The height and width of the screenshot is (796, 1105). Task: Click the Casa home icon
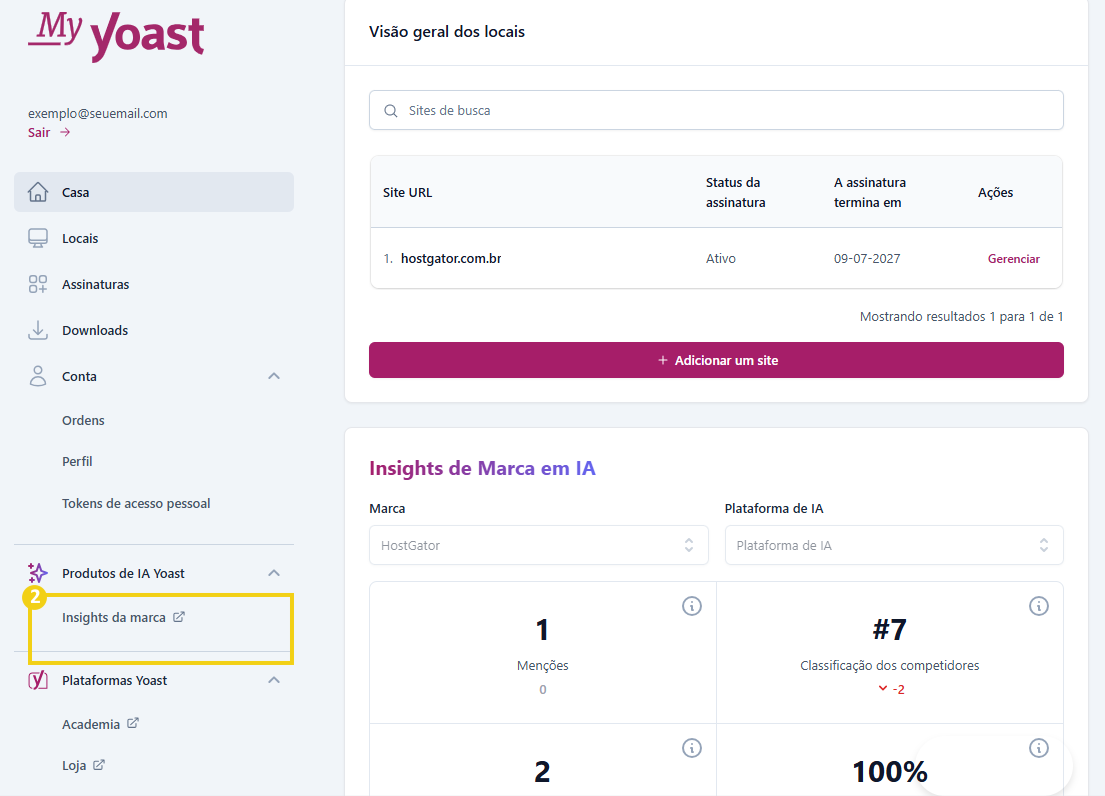click(38, 192)
